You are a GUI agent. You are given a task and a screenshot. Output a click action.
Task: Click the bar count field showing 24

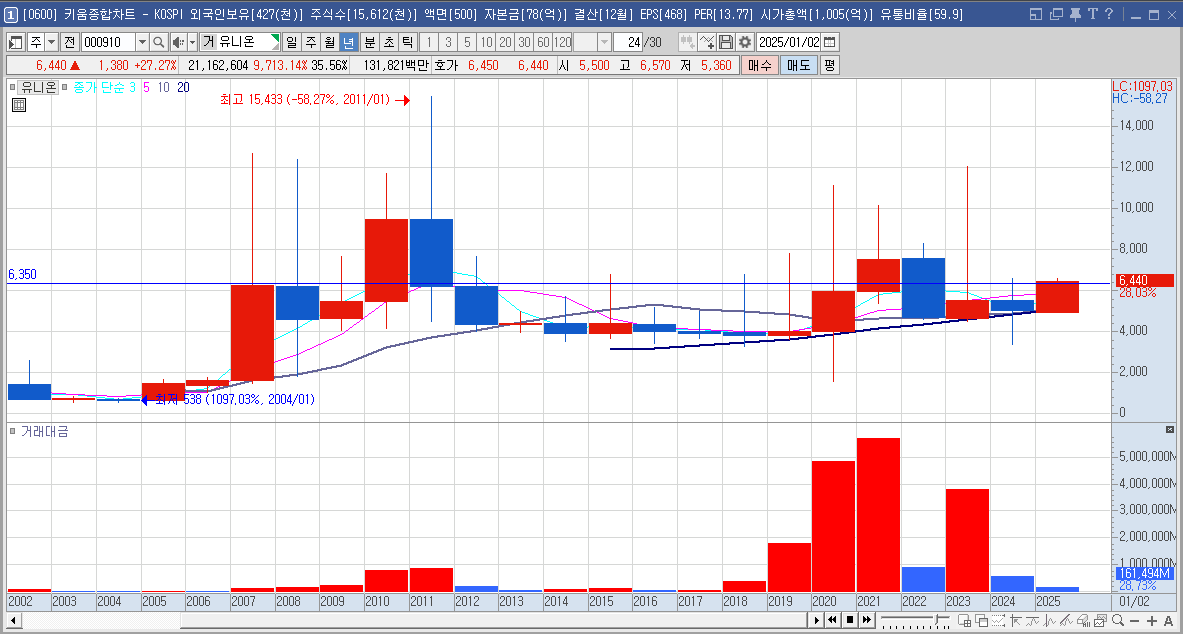click(x=628, y=42)
